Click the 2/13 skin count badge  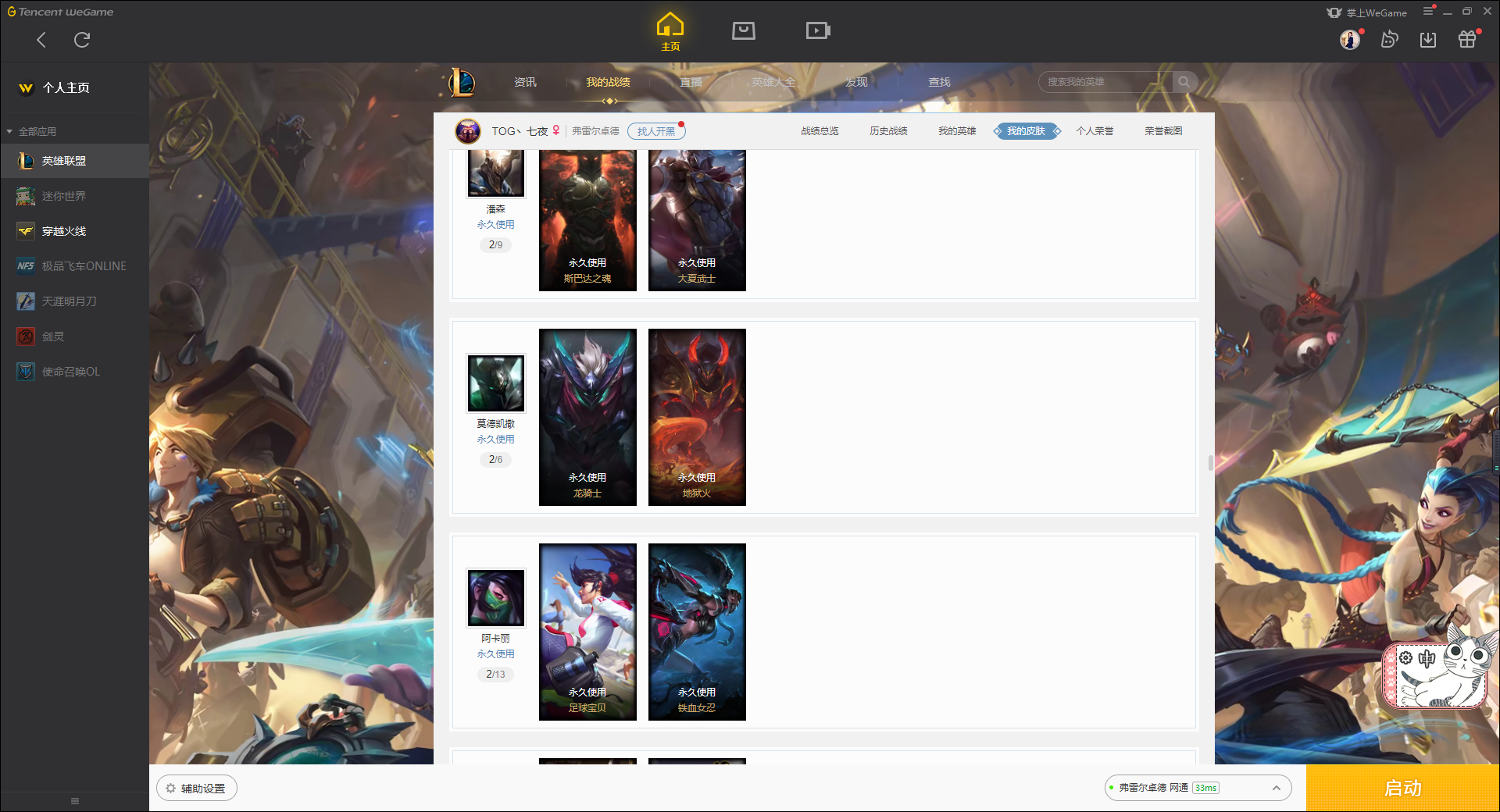point(495,674)
